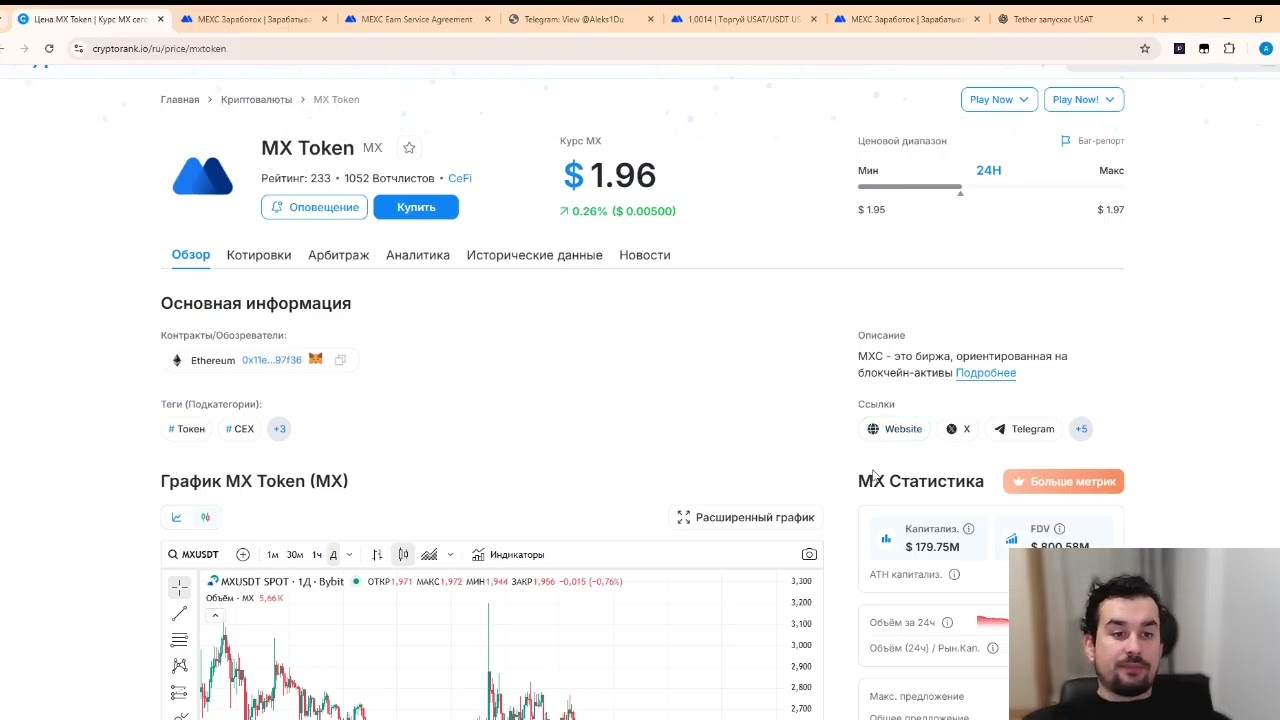The image size is (1280, 720).
Task: Select 30m chart interval
Action: pos(295,554)
